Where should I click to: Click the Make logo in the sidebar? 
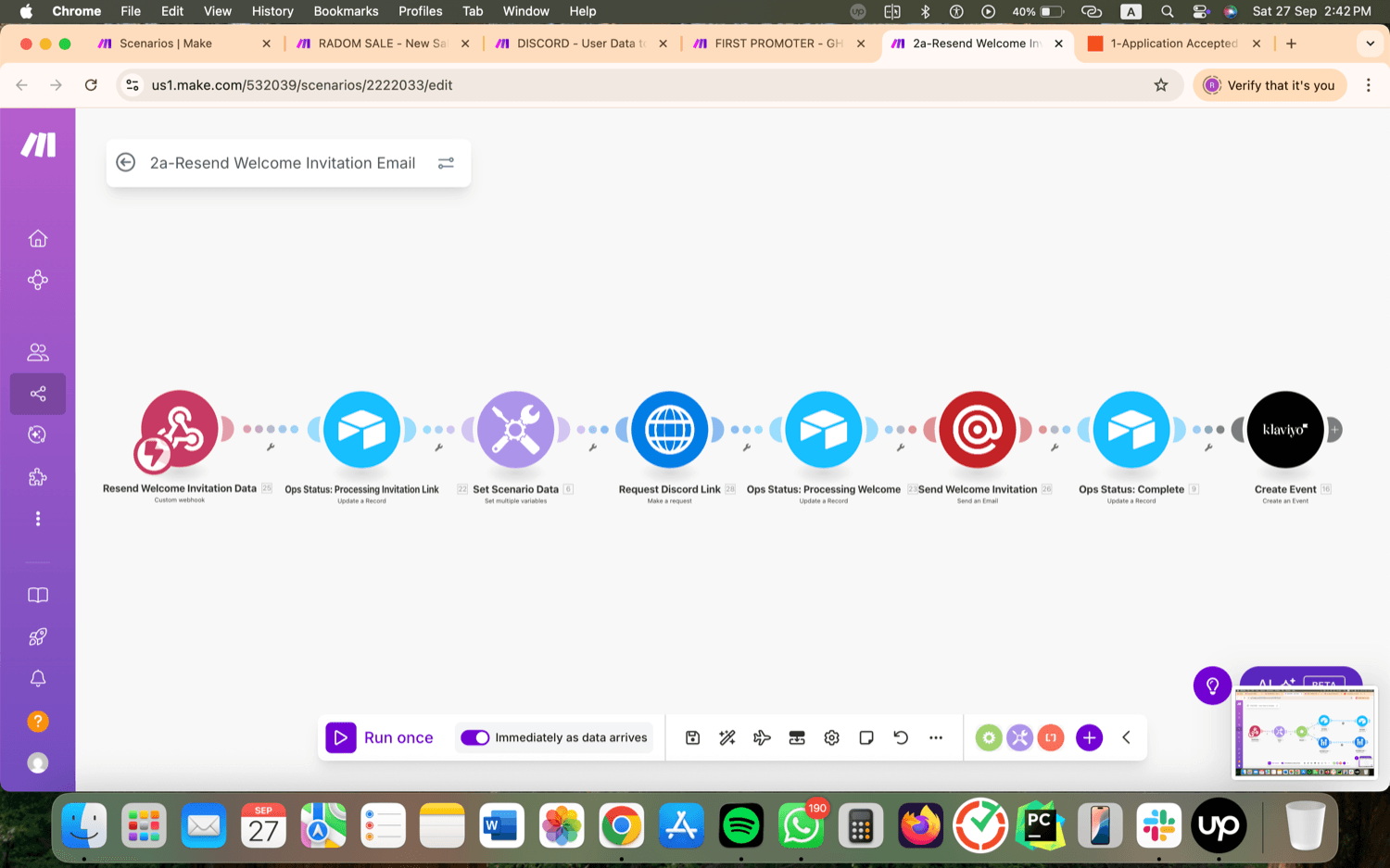click(x=38, y=145)
